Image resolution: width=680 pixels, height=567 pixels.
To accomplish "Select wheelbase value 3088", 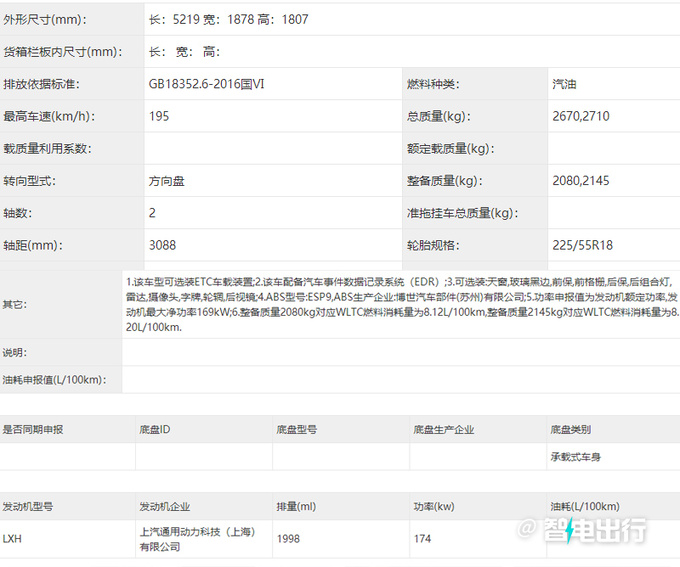I will [163, 246].
